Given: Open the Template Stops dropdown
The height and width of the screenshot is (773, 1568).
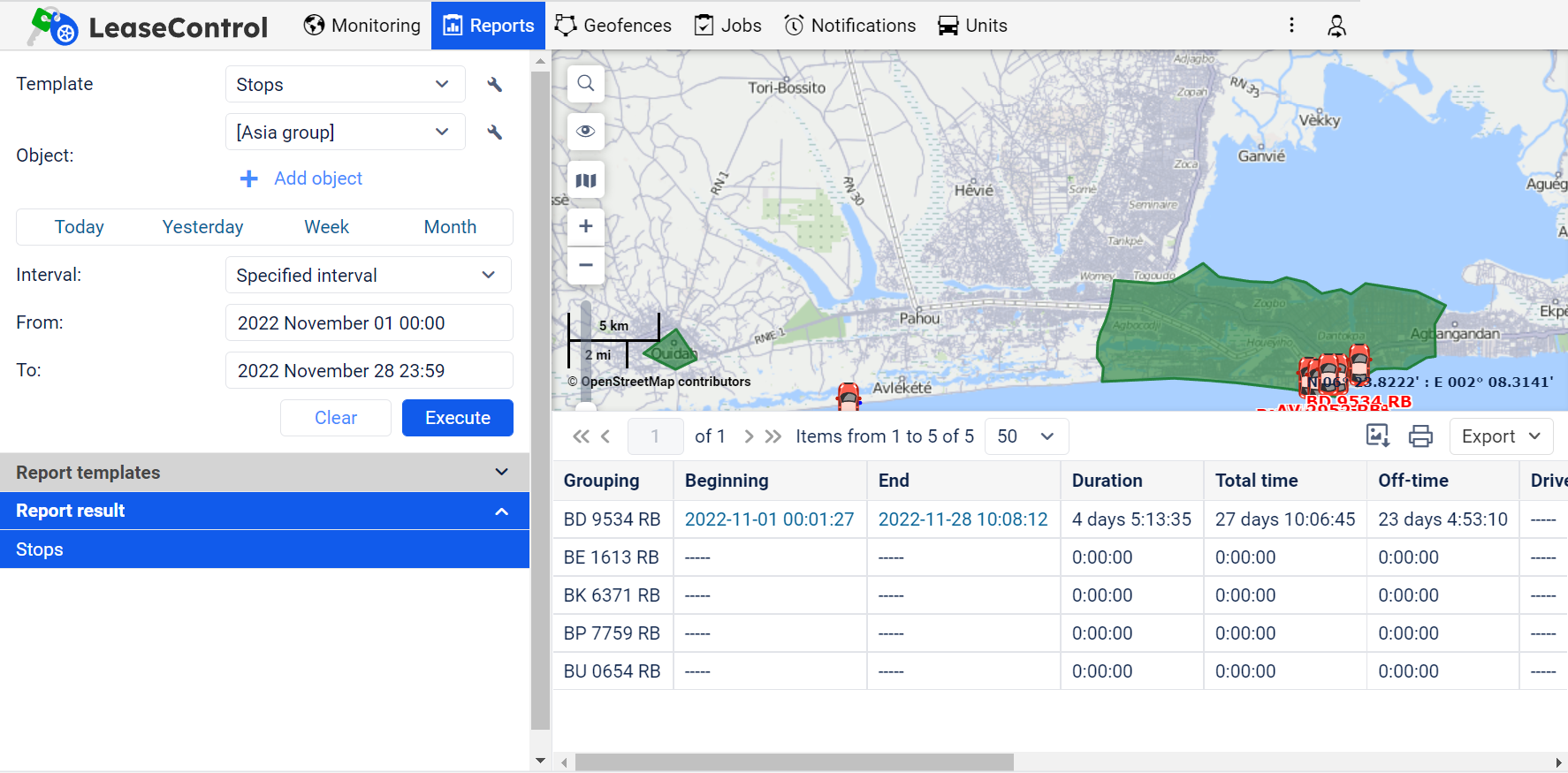Looking at the screenshot, I should tap(345, 85).
